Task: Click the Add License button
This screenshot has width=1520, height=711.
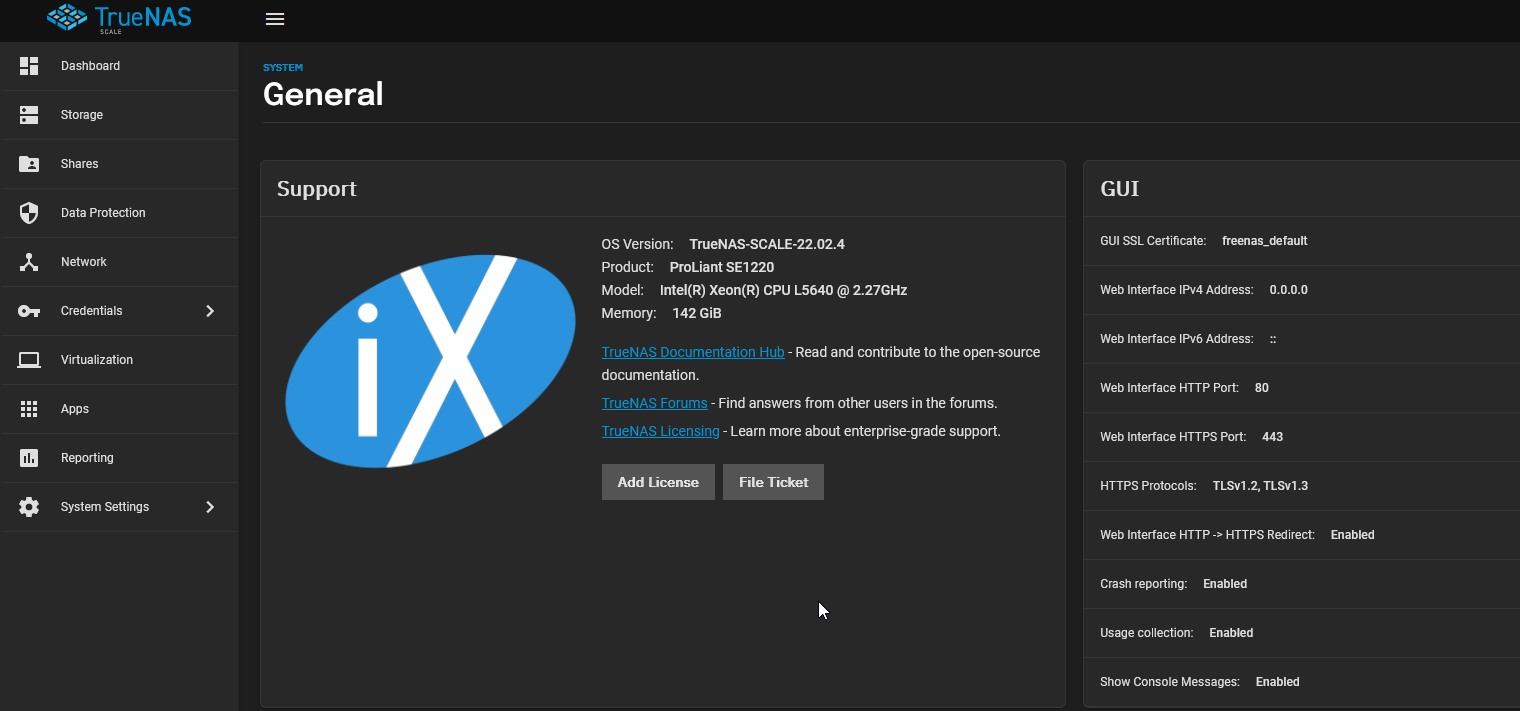Action: [x=658, y=482]
